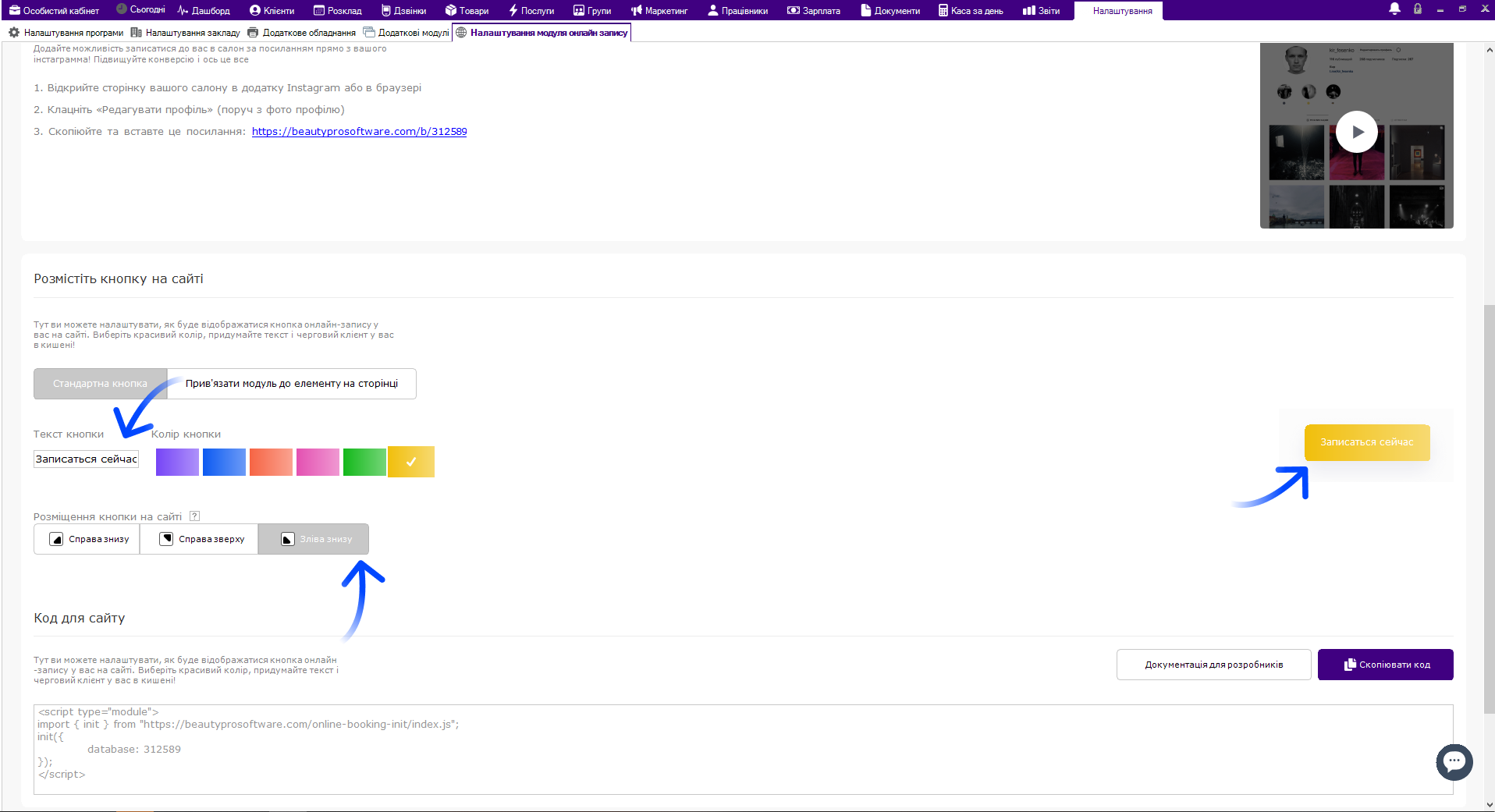The height and width of the screenshot is (812, 1495).
Task: Open the Послуги section
Action: 531,10
